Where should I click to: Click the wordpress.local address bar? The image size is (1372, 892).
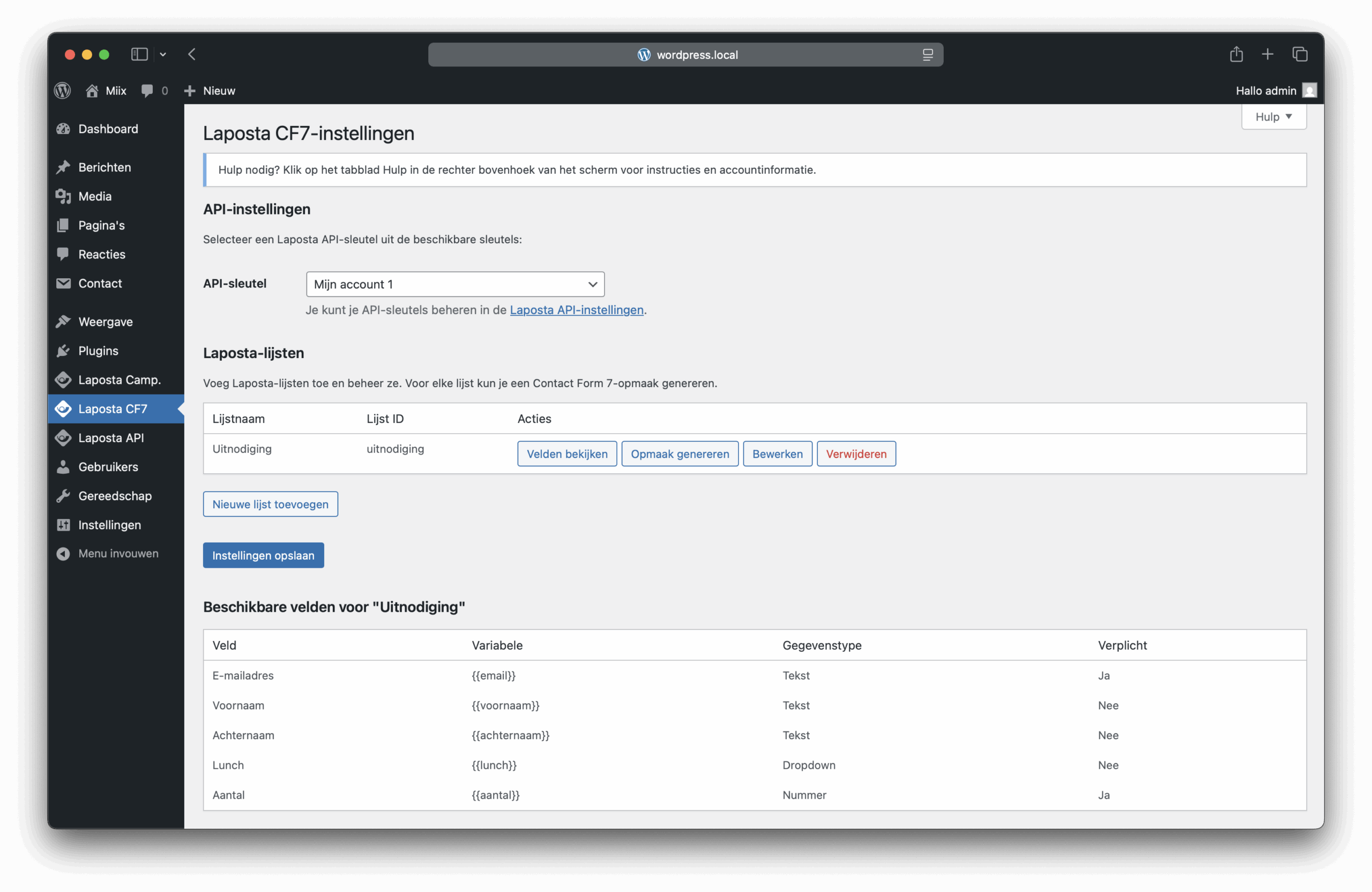tap(685, 55)
